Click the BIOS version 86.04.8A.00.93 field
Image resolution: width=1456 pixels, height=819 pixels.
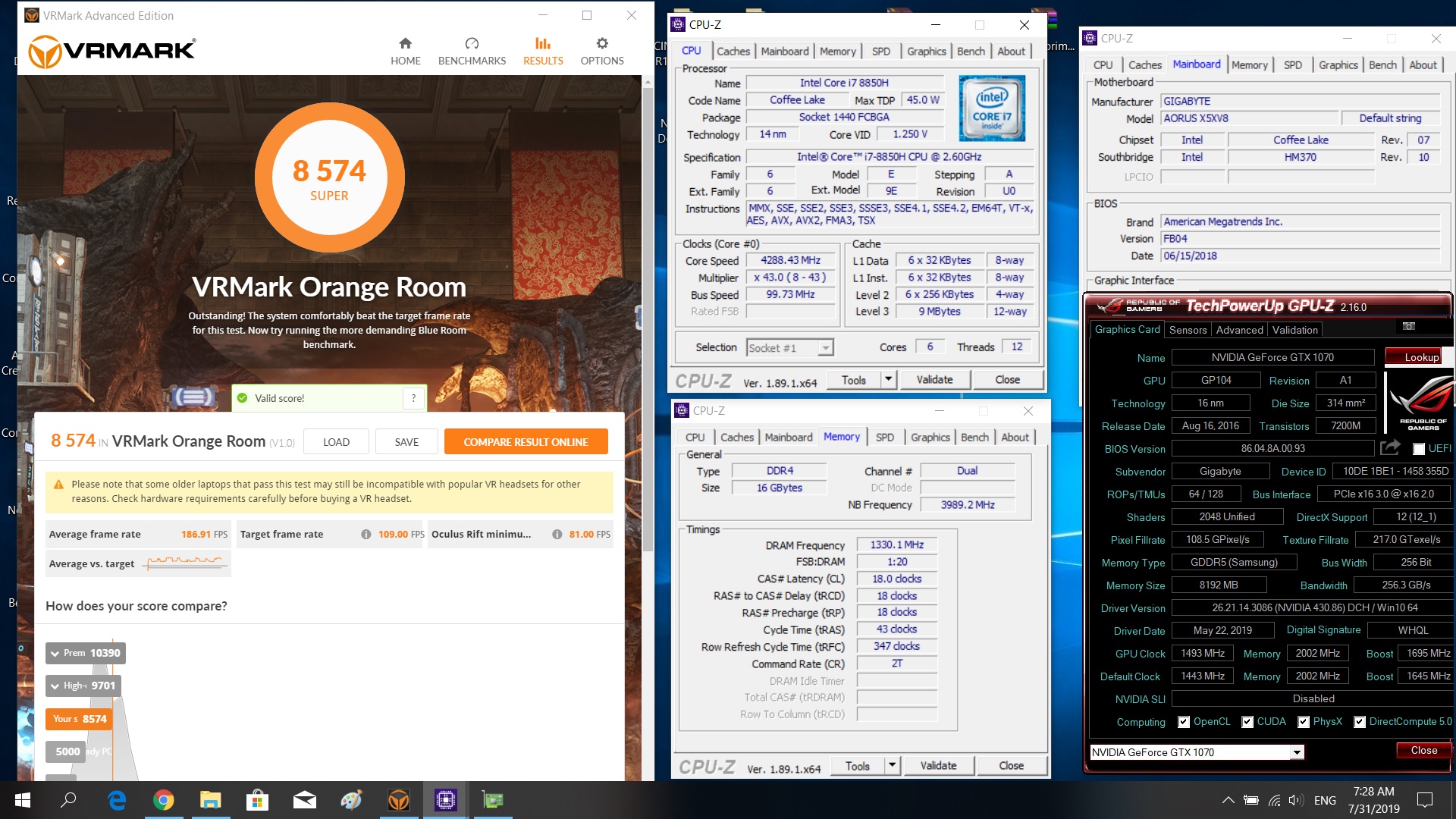coord(1272,448)
